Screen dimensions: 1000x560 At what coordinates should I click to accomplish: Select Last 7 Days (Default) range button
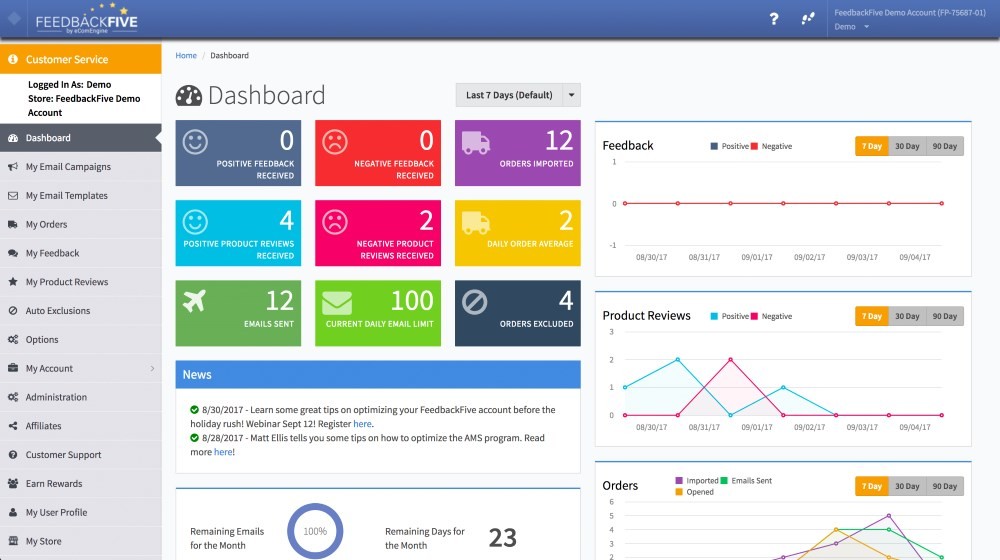[509, 95]
